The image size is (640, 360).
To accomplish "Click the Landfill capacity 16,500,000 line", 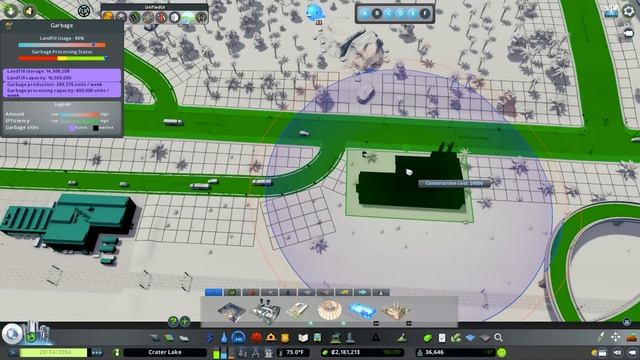I will point(39,78).
